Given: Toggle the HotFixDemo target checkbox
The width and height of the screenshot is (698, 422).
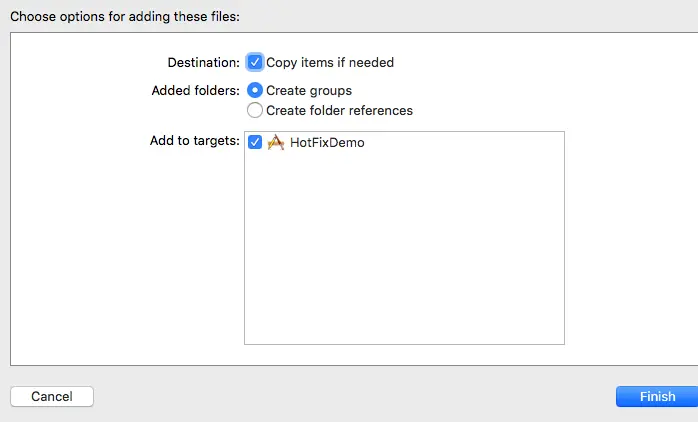Looking at the screenshot, I should 255,143.
